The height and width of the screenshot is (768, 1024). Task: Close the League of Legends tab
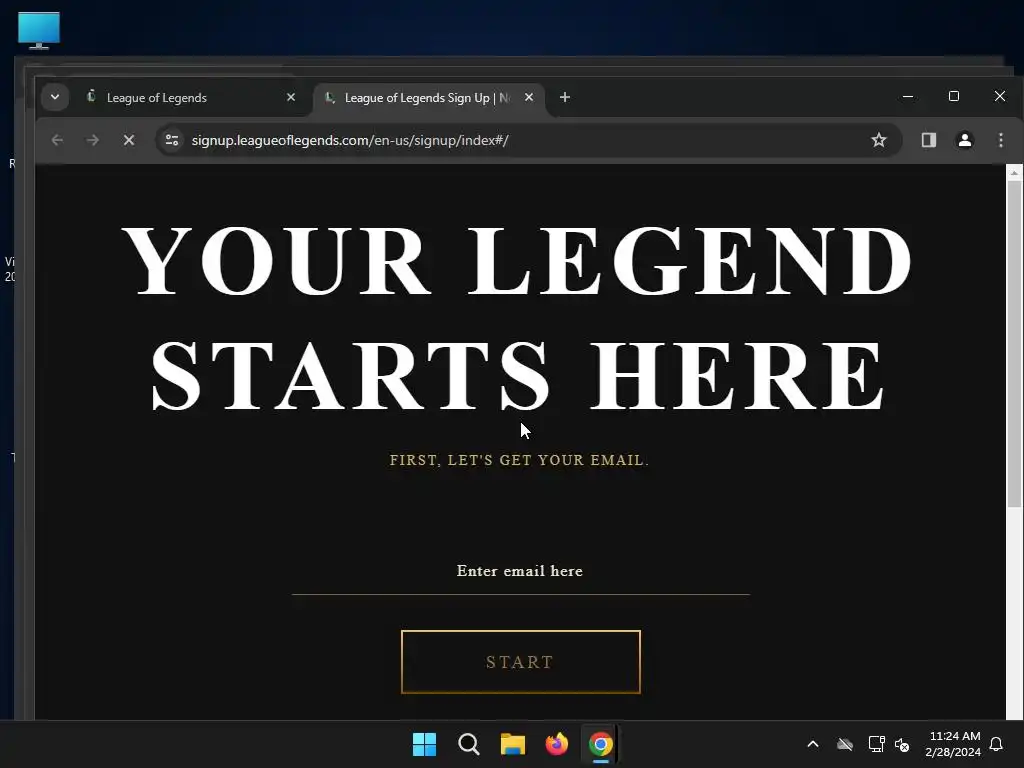pos(291,97)
